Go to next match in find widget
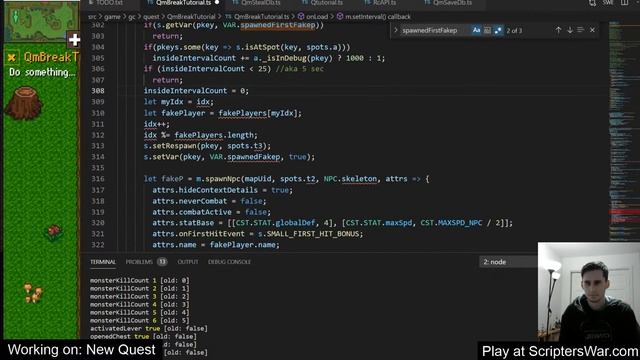Image resolution: width=640 pixels, height=360 pixels. click(x=569, y=30)
